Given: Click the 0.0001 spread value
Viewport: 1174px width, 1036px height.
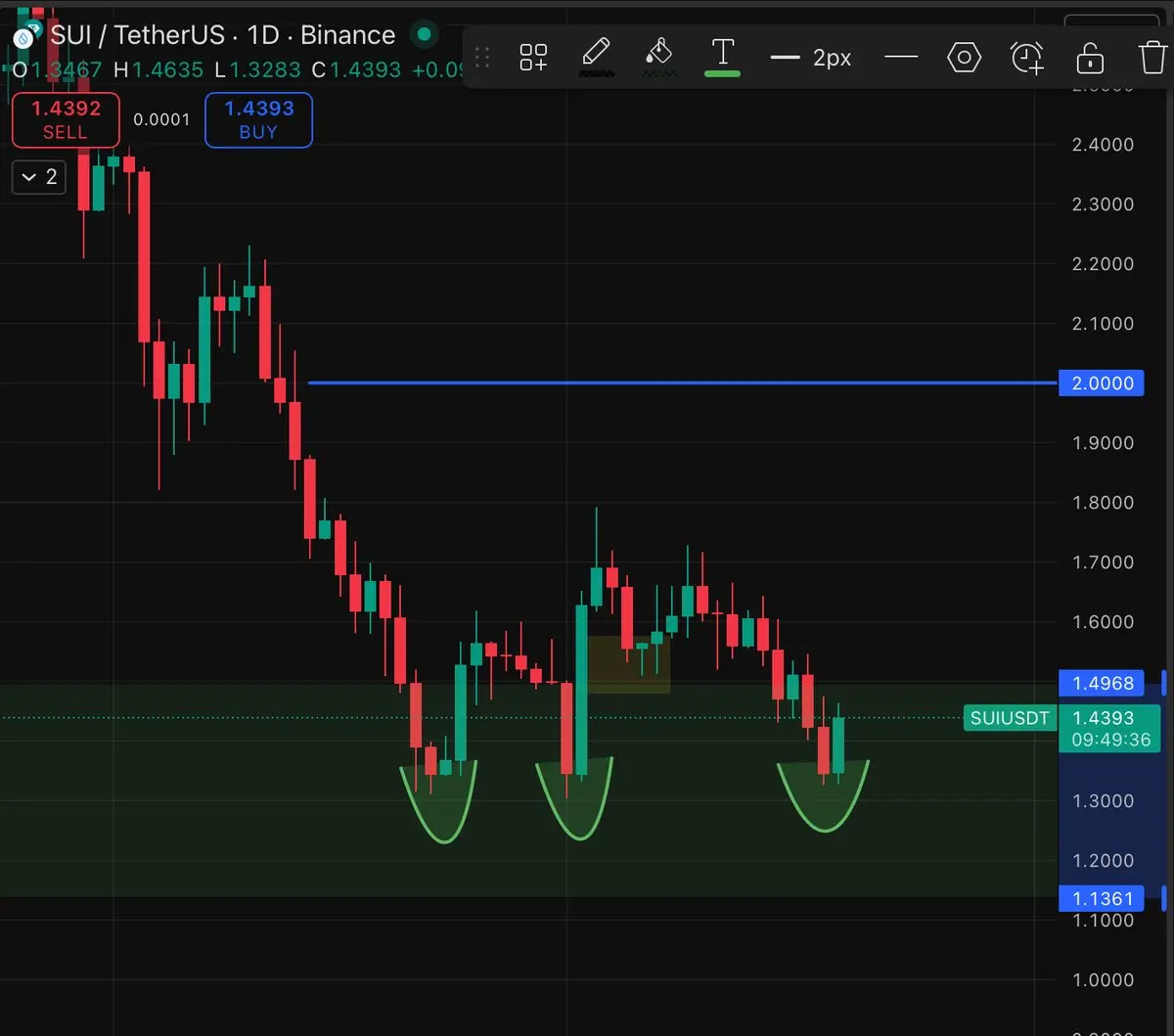Looking at the screenshot, I should pyautogui.click(x=161, y=119).
